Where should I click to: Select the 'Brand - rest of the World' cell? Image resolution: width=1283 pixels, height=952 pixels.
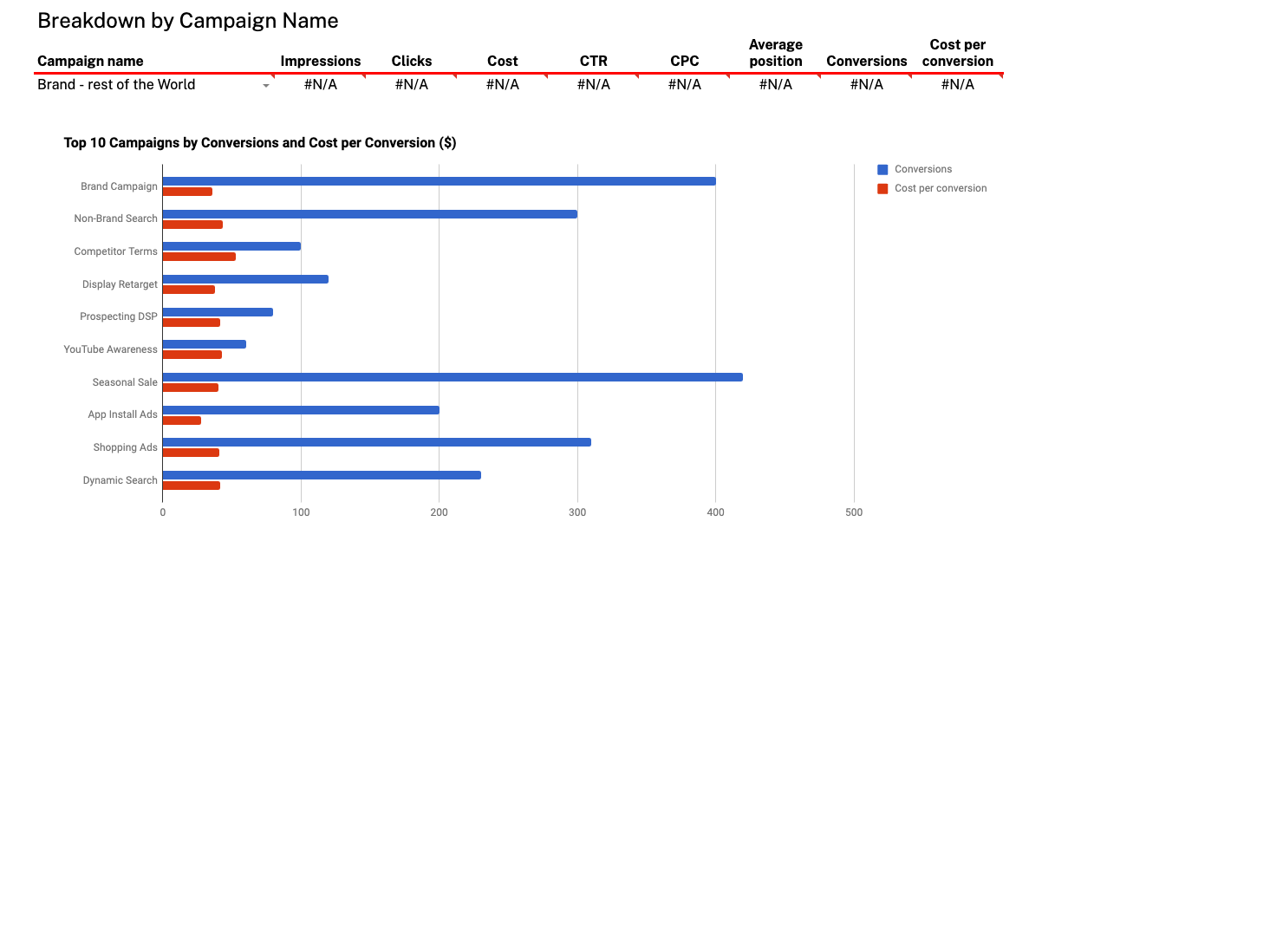pyautogui.click(x=116, y=85)
